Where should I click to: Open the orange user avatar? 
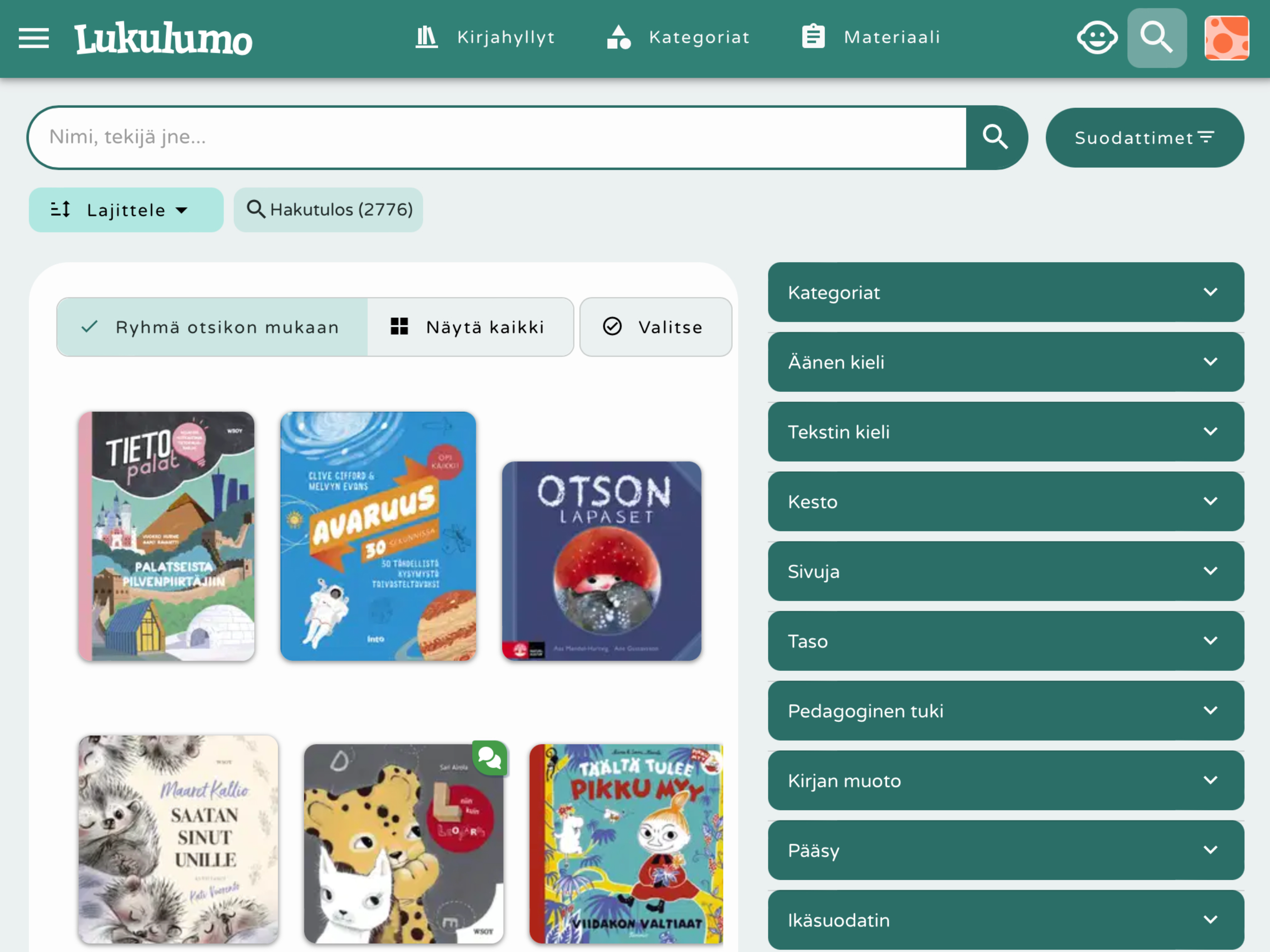click(1226, 38)
